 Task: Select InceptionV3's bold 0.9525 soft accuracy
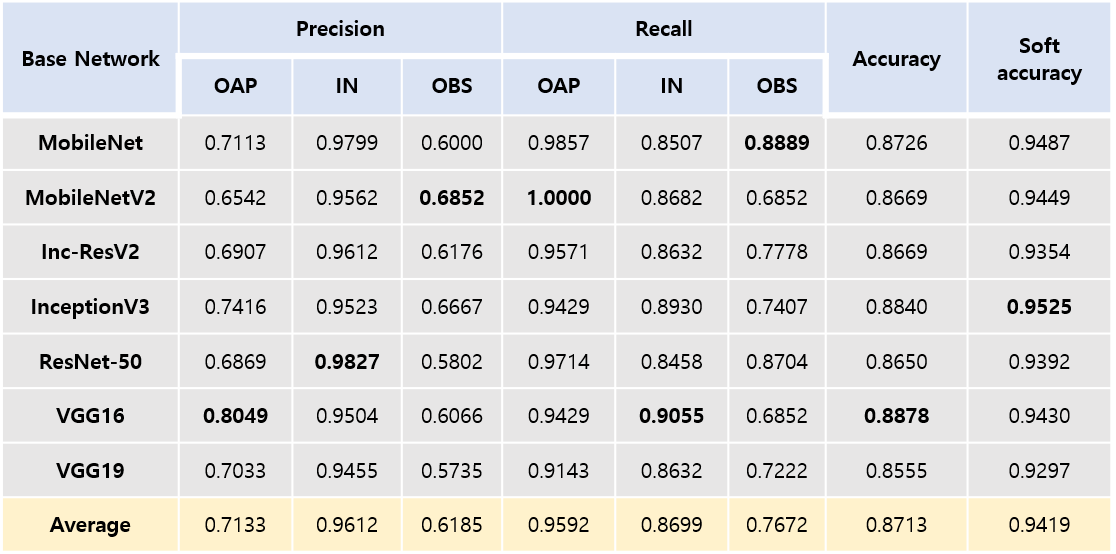coord(1039,307)
